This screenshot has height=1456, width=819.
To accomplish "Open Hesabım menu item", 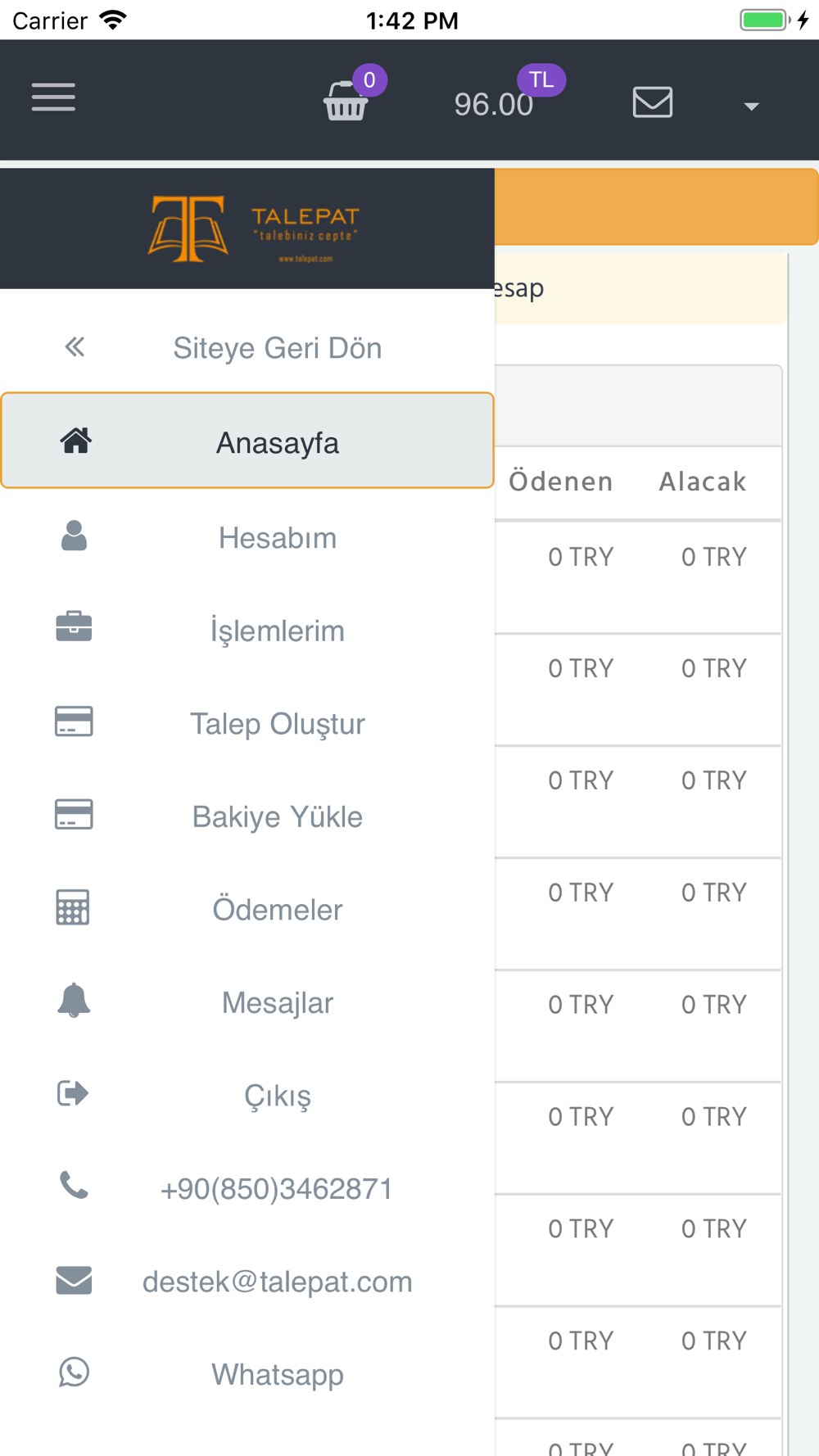I will coord(247,538).
